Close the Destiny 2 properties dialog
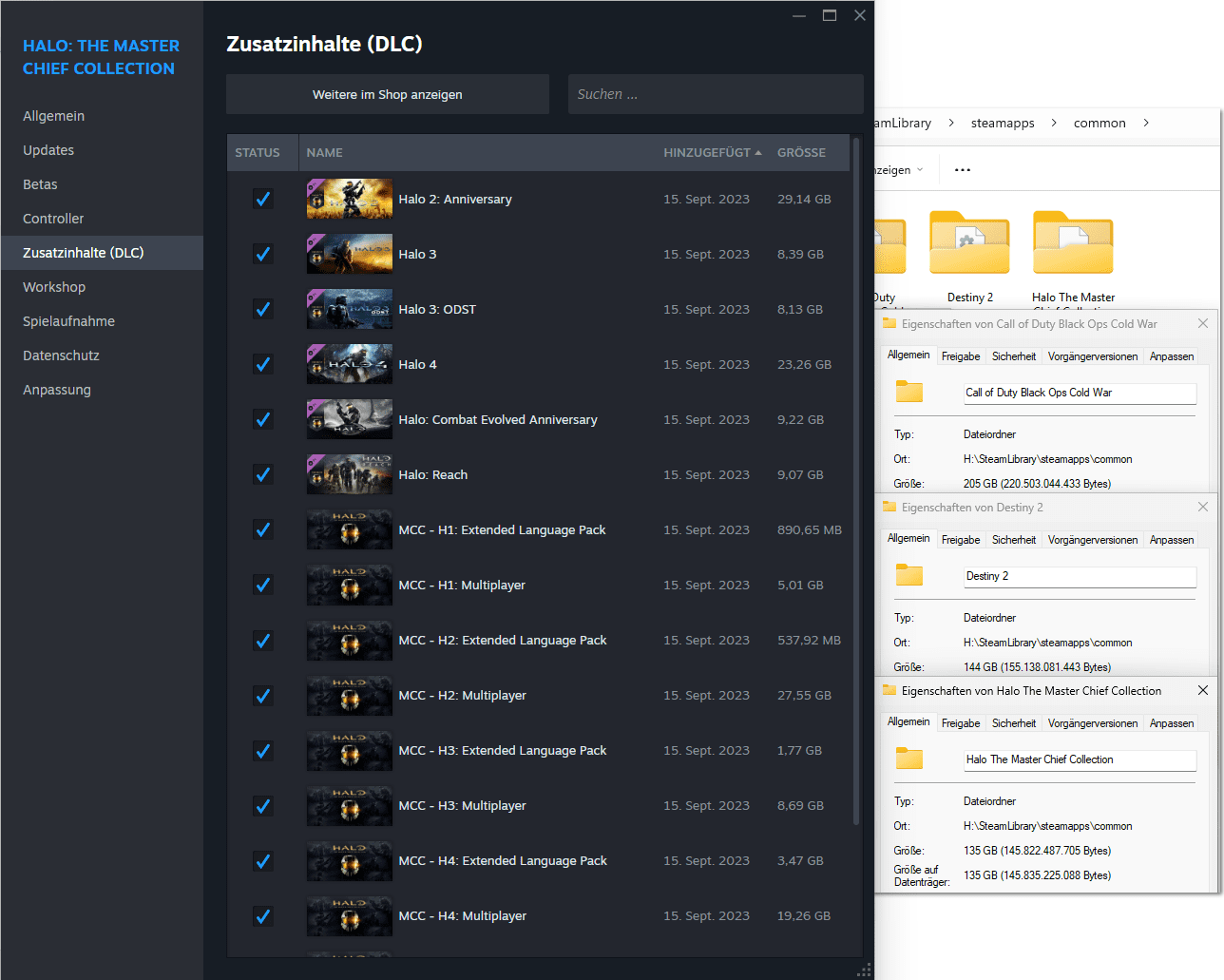The width and height of the screenshot is (1224, 980). click(x=1203, y=507)
